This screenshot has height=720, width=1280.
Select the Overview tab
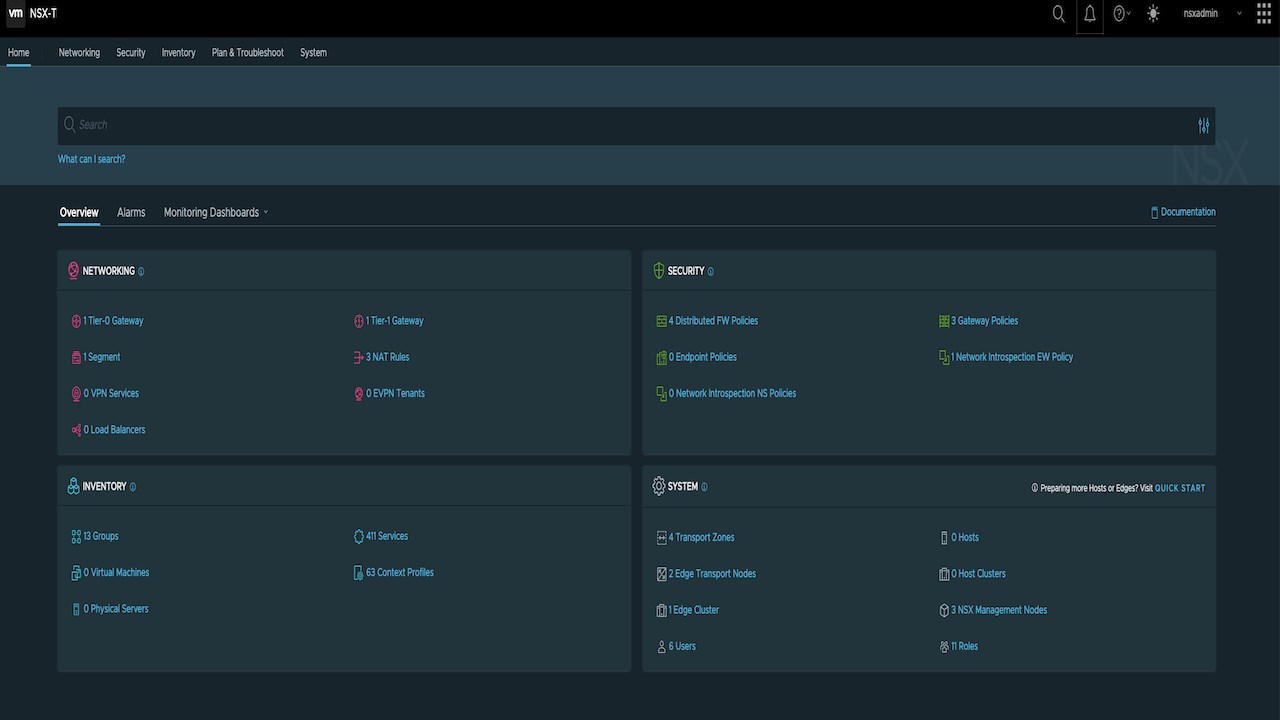[x=79, y=212]
